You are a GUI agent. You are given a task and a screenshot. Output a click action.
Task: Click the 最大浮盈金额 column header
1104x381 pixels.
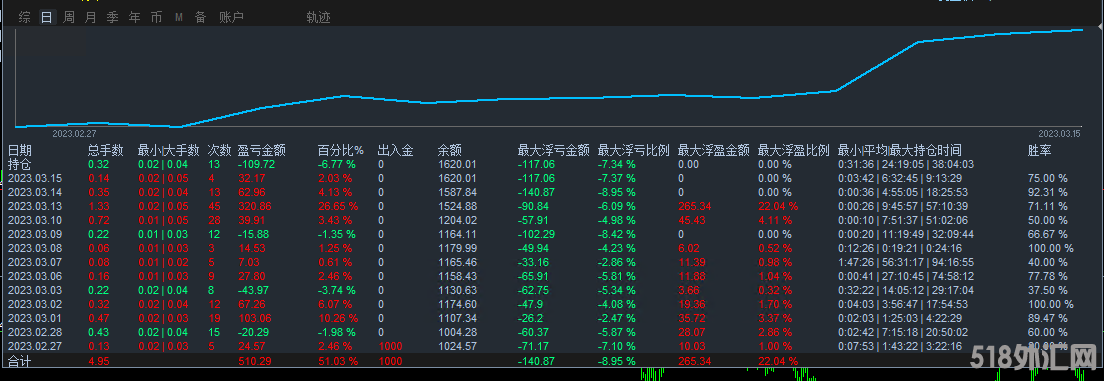[713, 150]
